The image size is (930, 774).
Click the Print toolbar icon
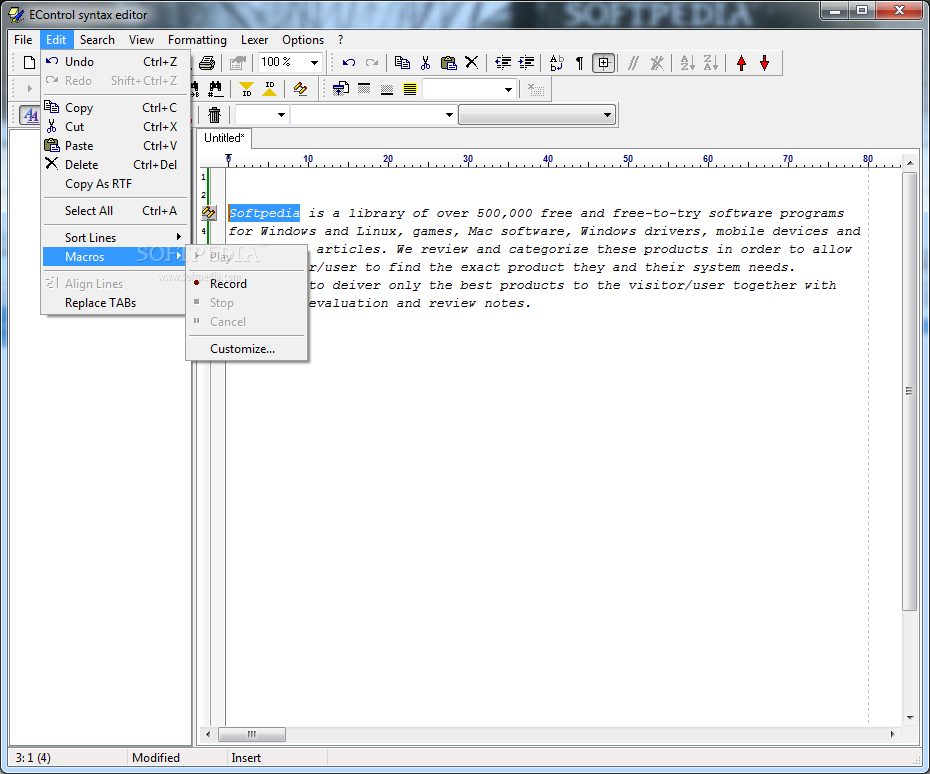coord(207,62)
